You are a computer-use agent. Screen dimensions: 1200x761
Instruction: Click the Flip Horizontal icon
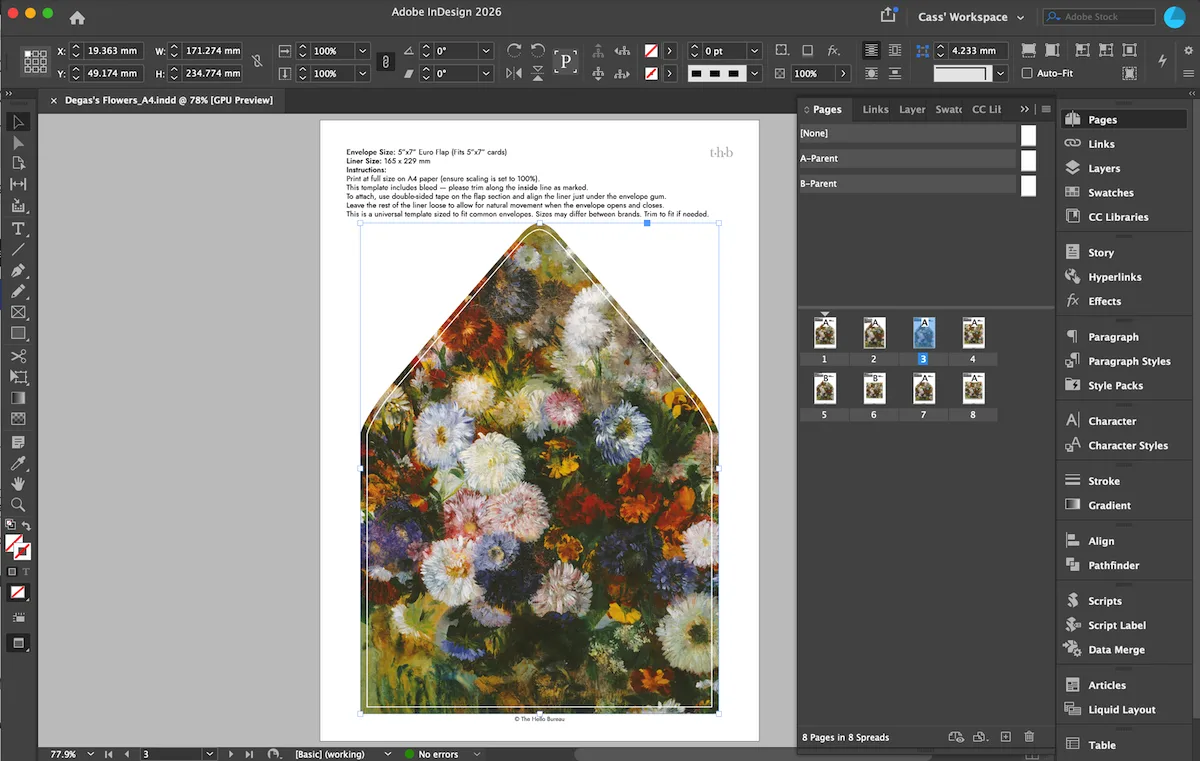(x=514, y=73)
